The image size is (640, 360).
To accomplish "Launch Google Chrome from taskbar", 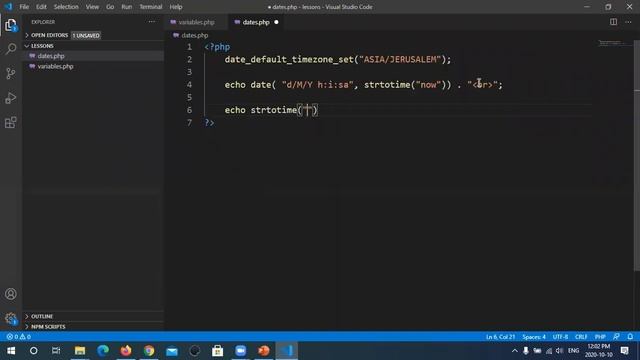I will coord(149,351).
